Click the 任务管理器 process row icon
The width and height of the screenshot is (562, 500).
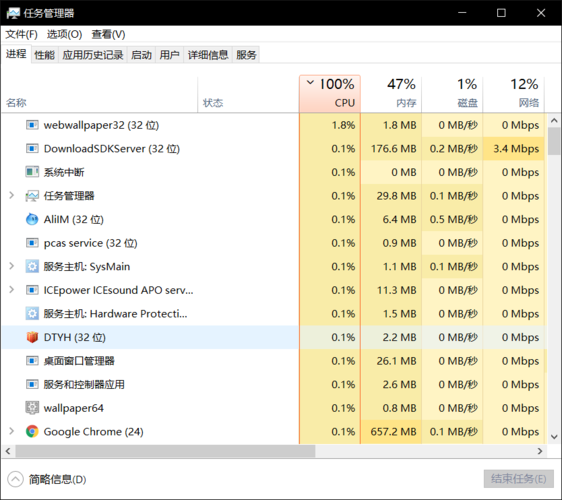coord(32,196)
